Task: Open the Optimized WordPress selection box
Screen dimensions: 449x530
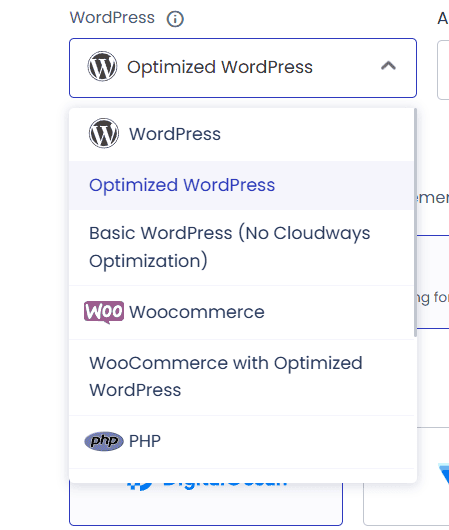Action: tap(243, 68)
